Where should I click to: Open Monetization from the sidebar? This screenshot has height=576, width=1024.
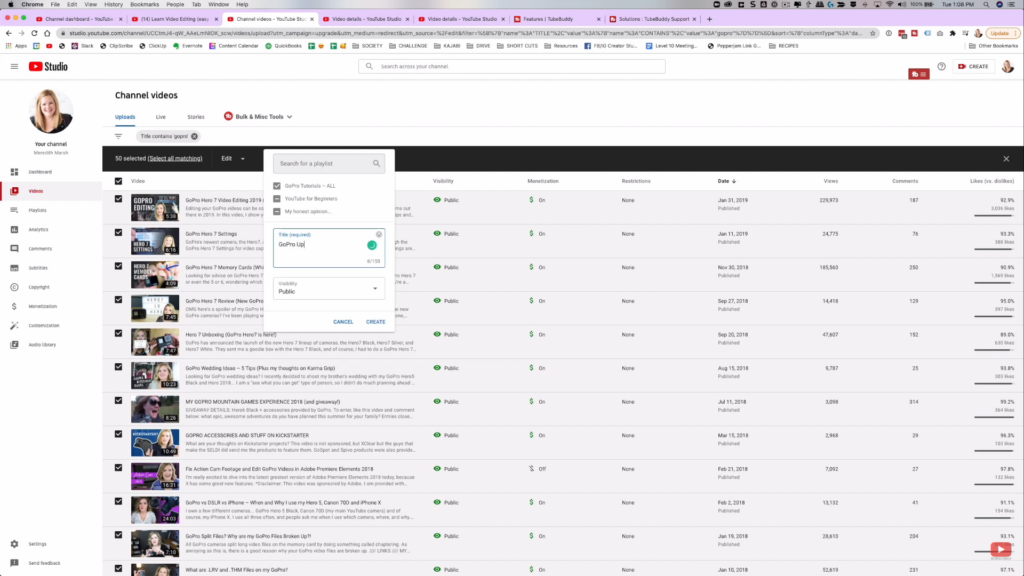42,306
